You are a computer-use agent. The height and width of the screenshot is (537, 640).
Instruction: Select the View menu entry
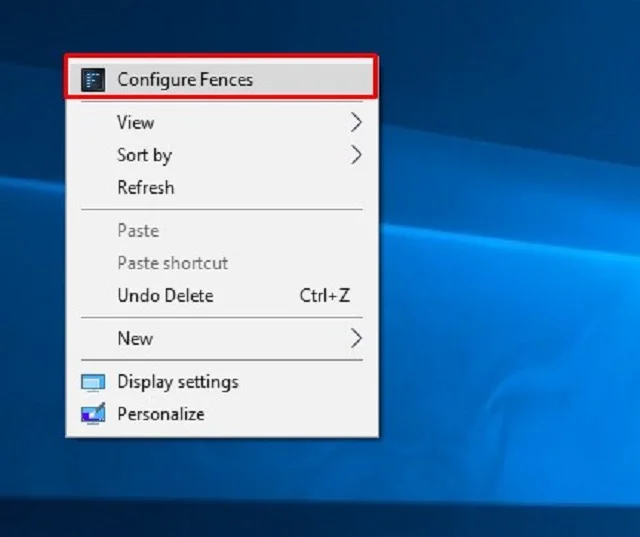tap(222, 122)
